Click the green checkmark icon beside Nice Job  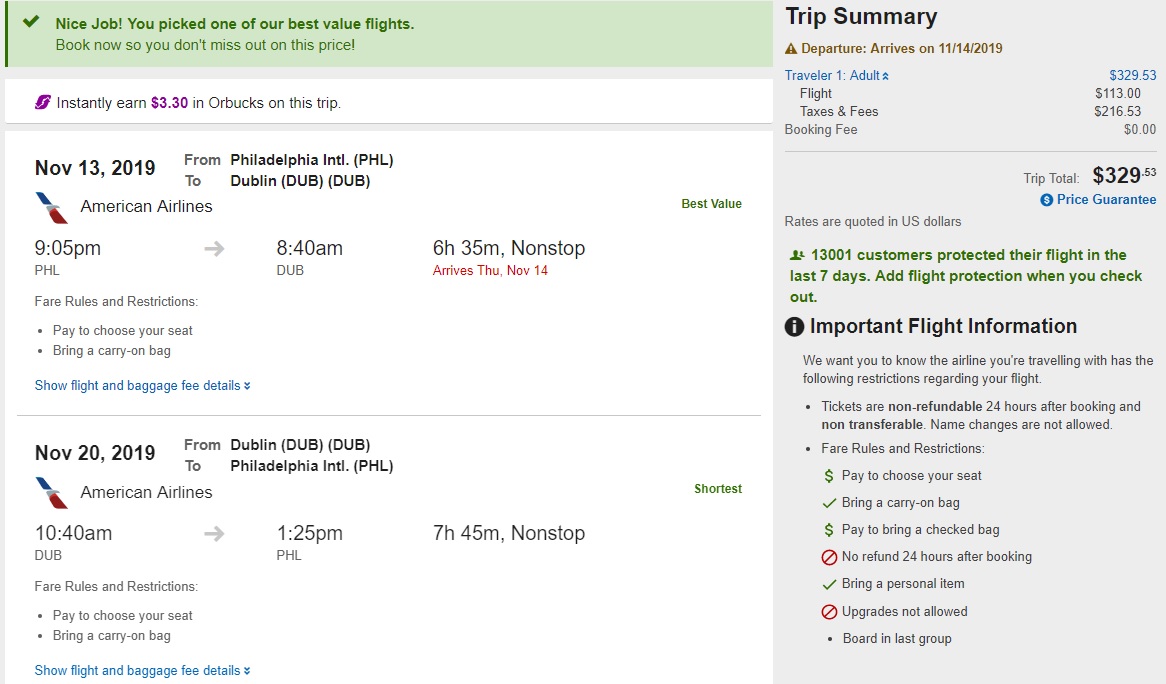click(x=31, y=22)
